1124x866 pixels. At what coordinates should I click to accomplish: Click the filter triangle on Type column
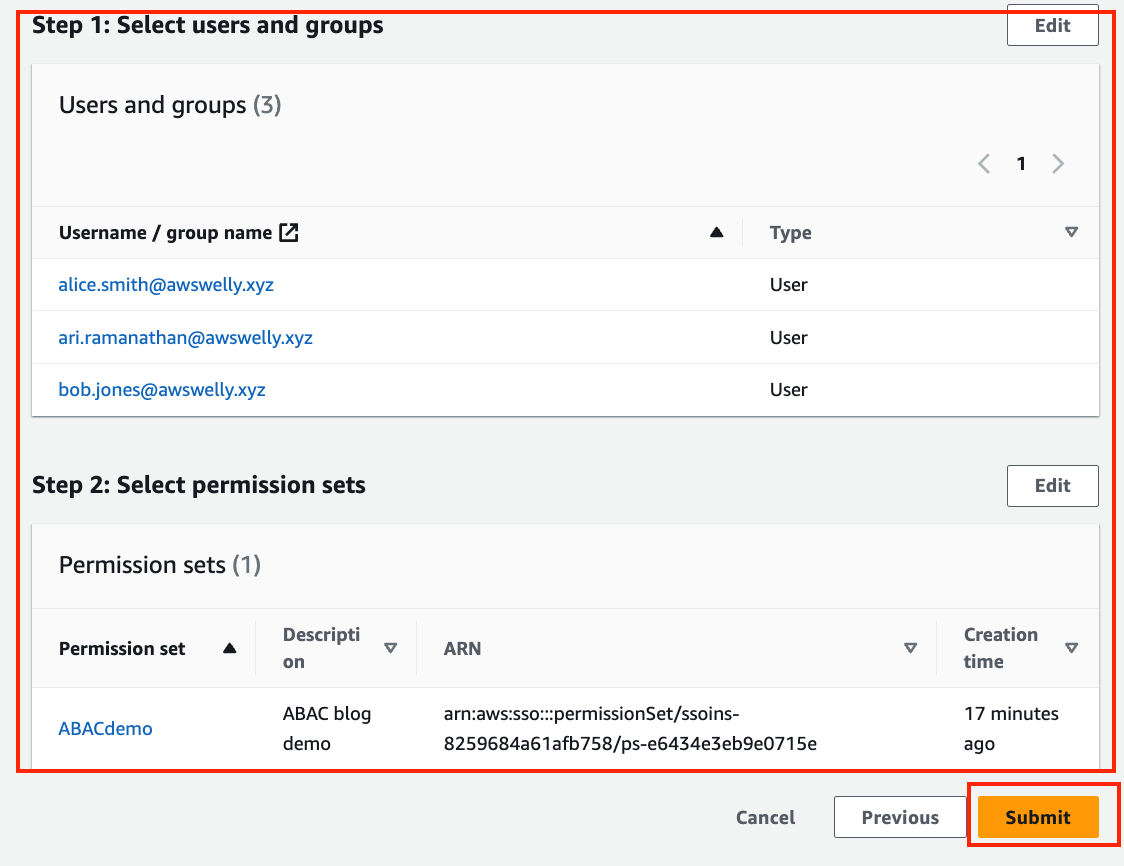coord(1072,232)
